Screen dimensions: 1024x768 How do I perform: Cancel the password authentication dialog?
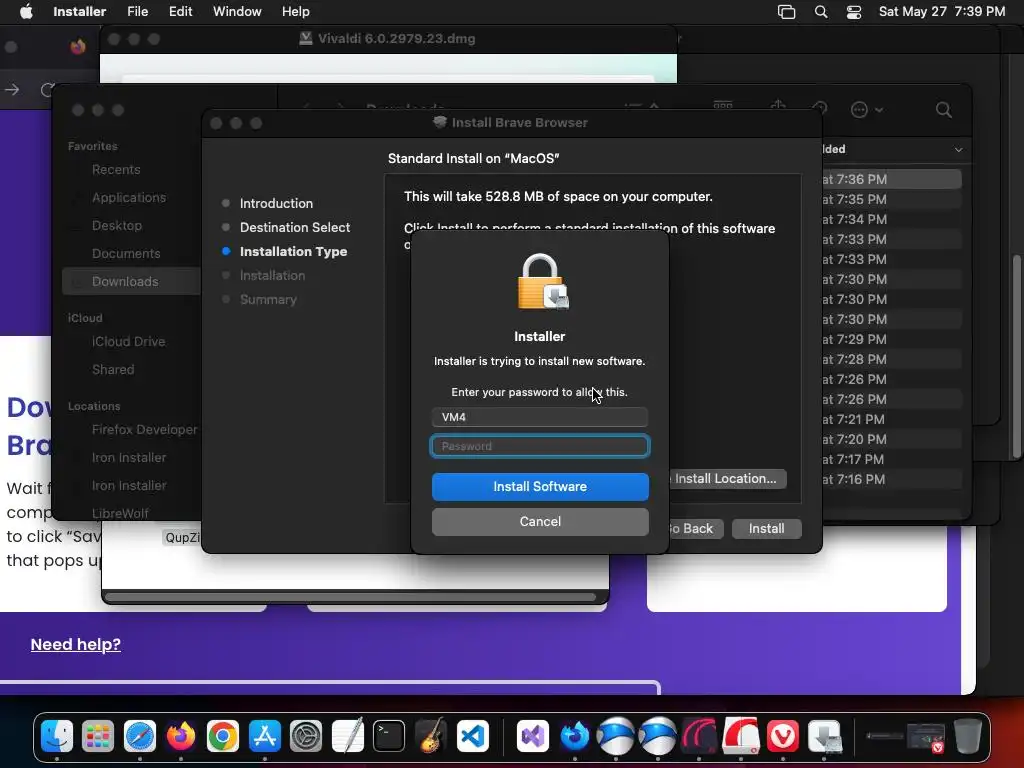tap(540, 522)
